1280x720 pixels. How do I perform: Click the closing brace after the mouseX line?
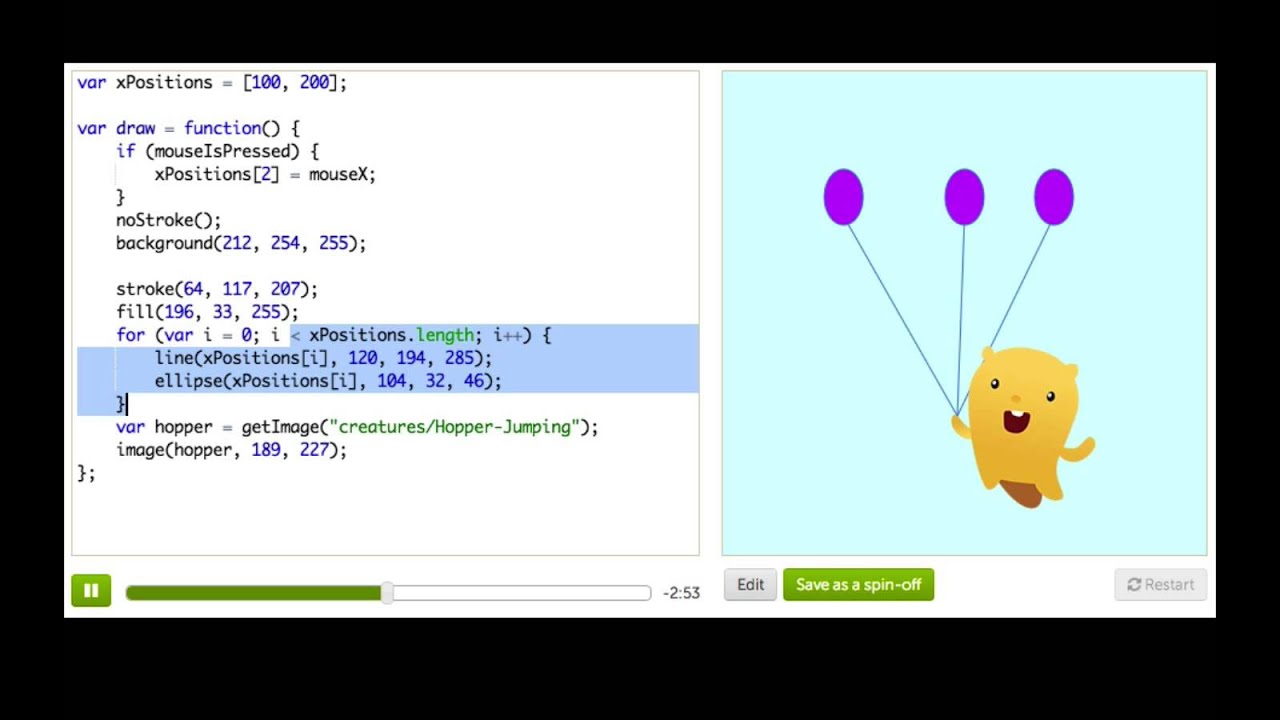pyautogui.click(x=121, y=197)
